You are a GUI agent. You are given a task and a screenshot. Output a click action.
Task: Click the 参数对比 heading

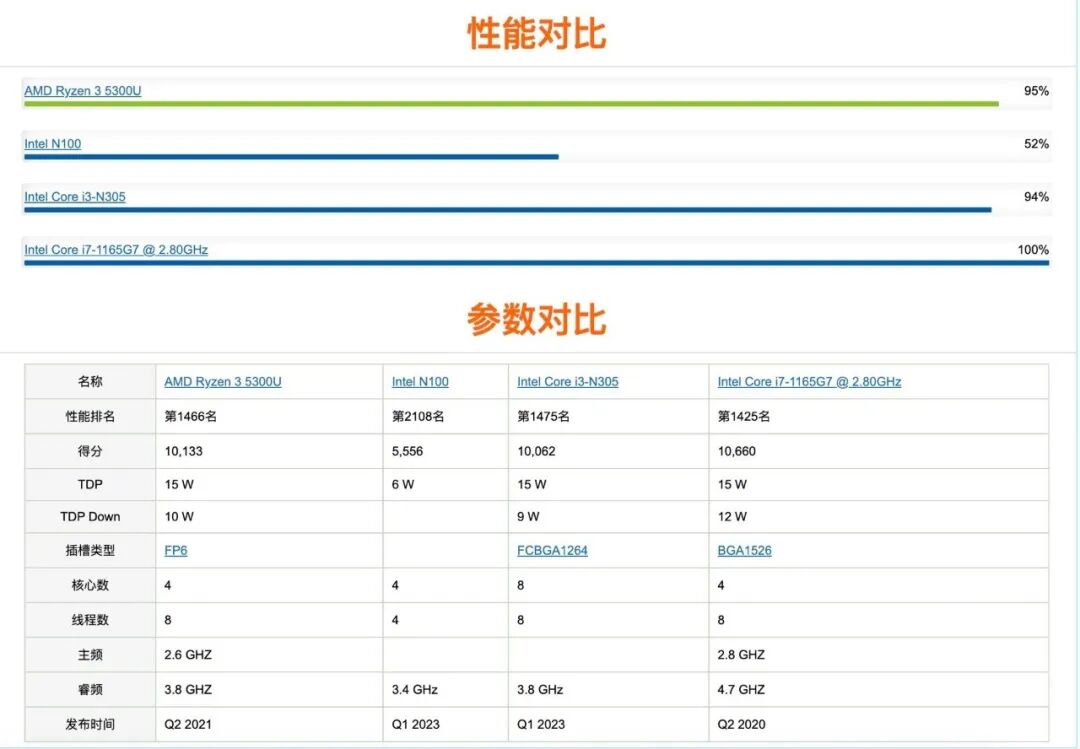(x=537, y=320)
